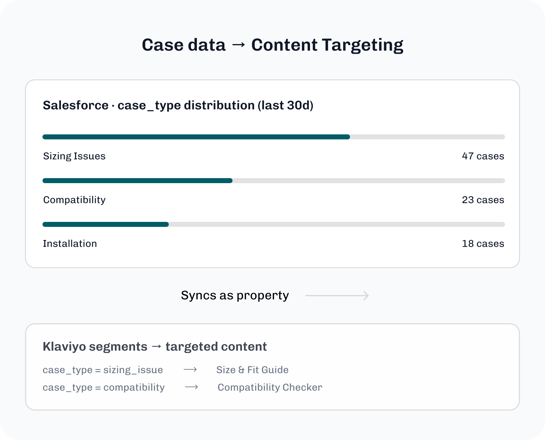Click the 'Syncs as property' text
Viewport: 545px width, 440px height.
pyautogui.click(x=235, y=295)
